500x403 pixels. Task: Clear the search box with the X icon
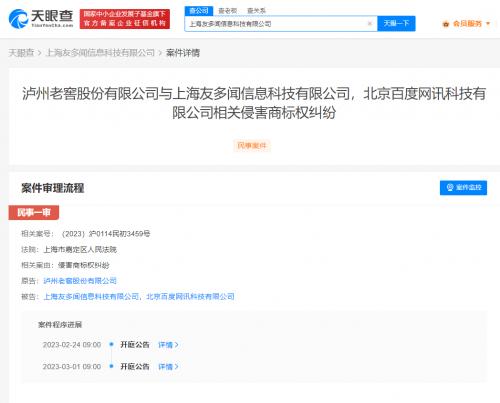click(x=369, y=23)
